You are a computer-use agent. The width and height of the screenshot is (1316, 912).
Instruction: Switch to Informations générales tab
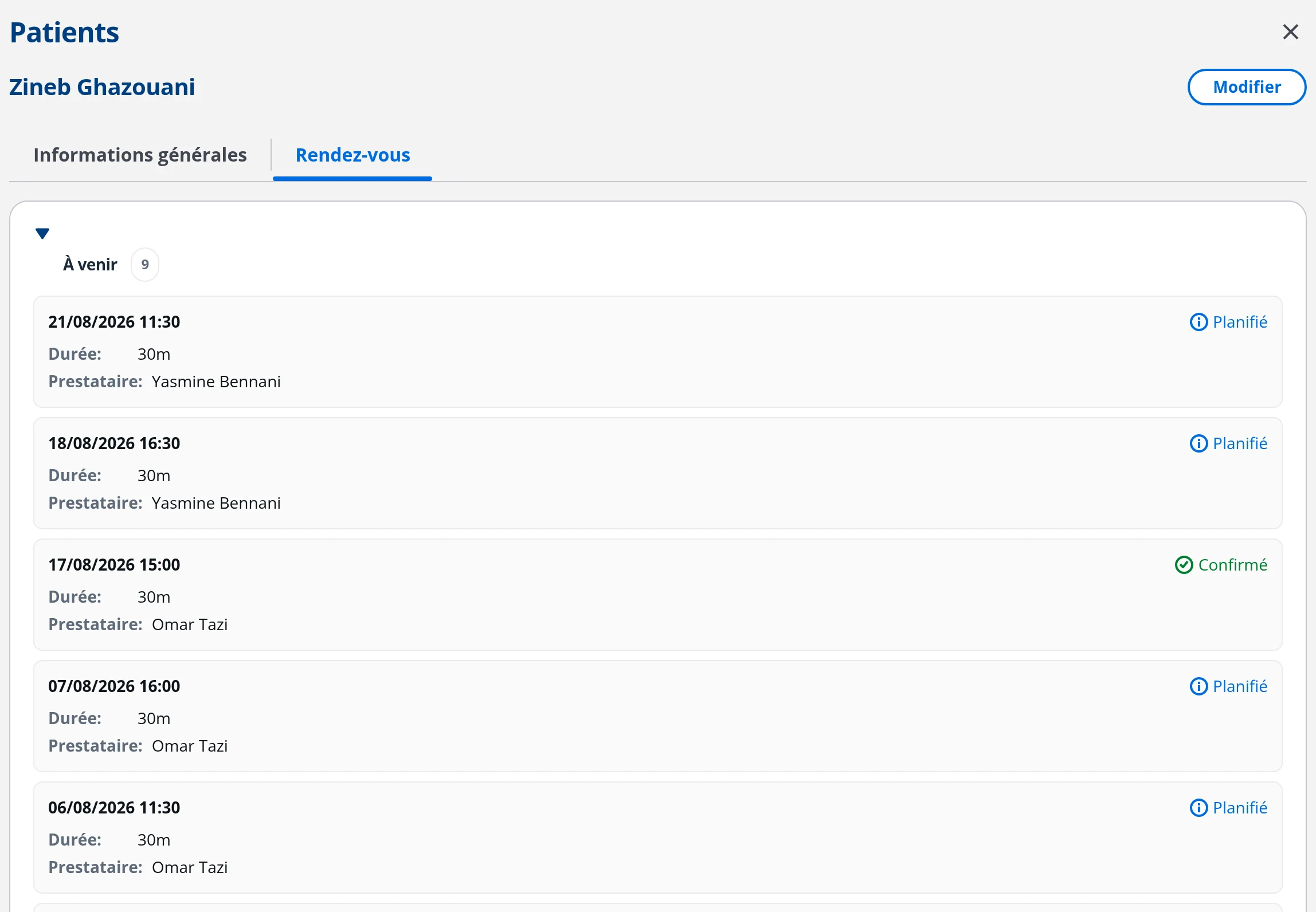pos(140,155)
